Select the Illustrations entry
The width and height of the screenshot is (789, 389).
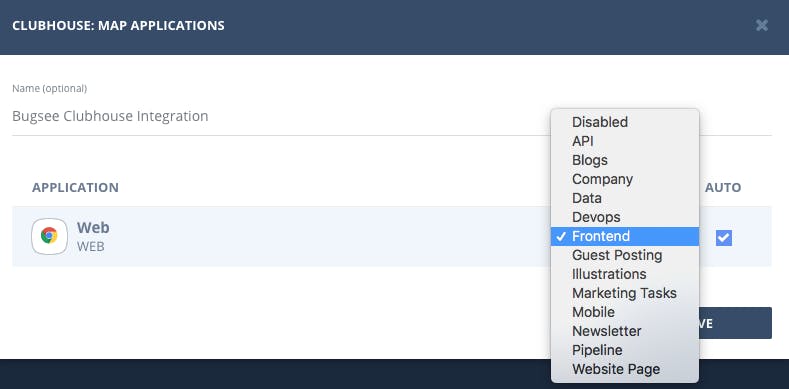625,274
